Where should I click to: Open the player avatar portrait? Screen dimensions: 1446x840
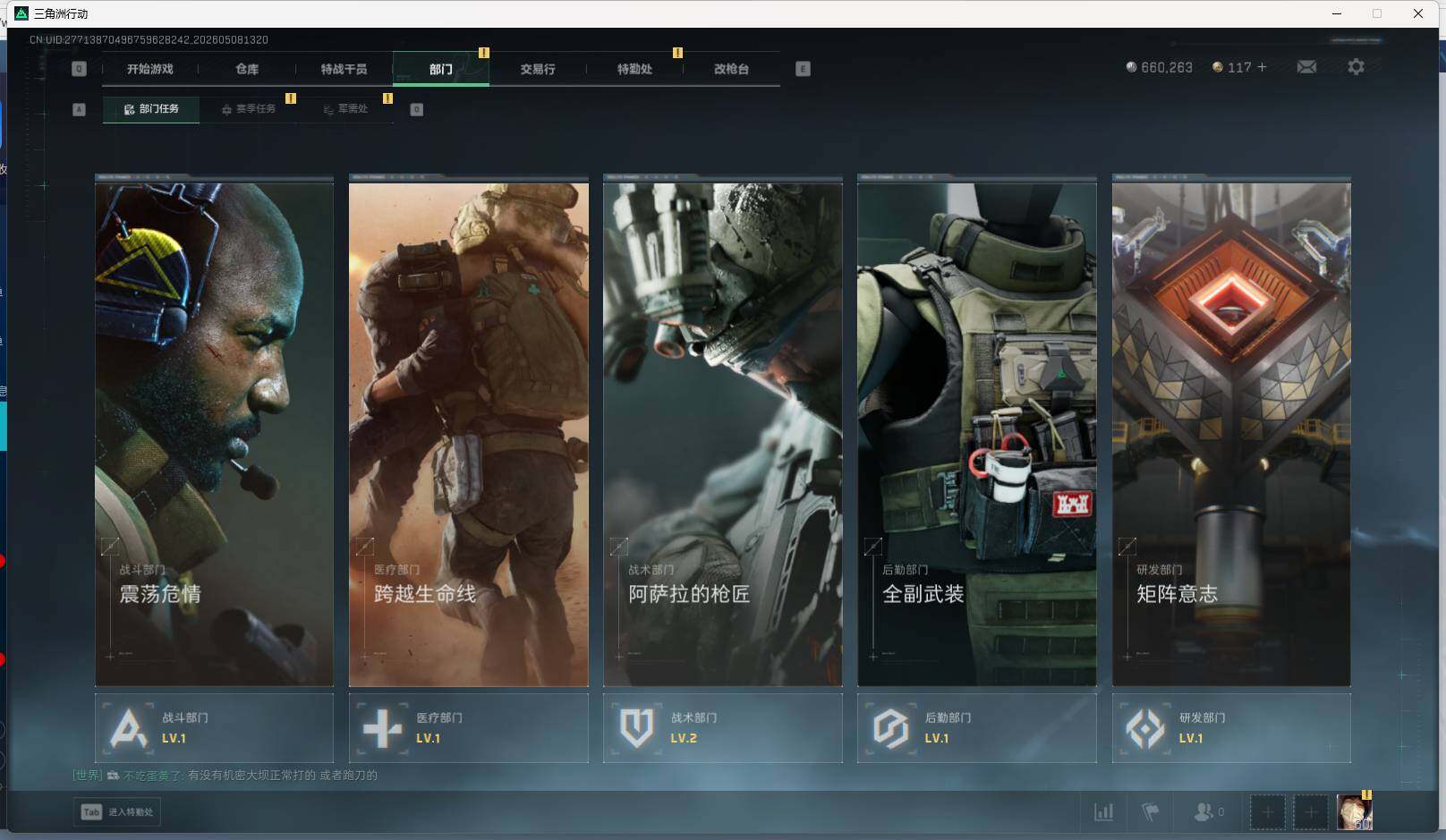[1354, 812]
